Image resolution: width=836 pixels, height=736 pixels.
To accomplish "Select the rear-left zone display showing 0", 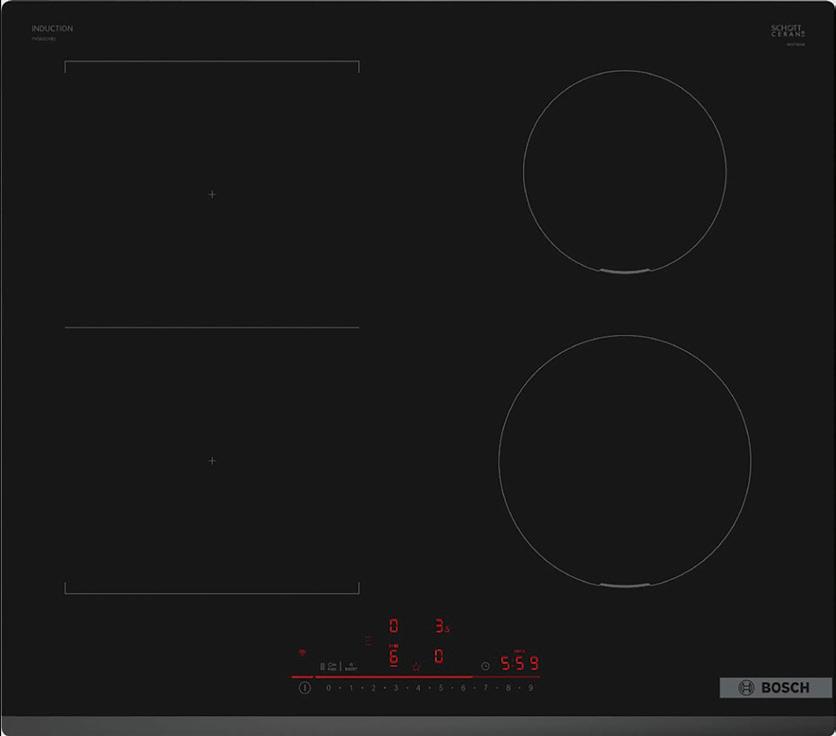I will [393, 626].
